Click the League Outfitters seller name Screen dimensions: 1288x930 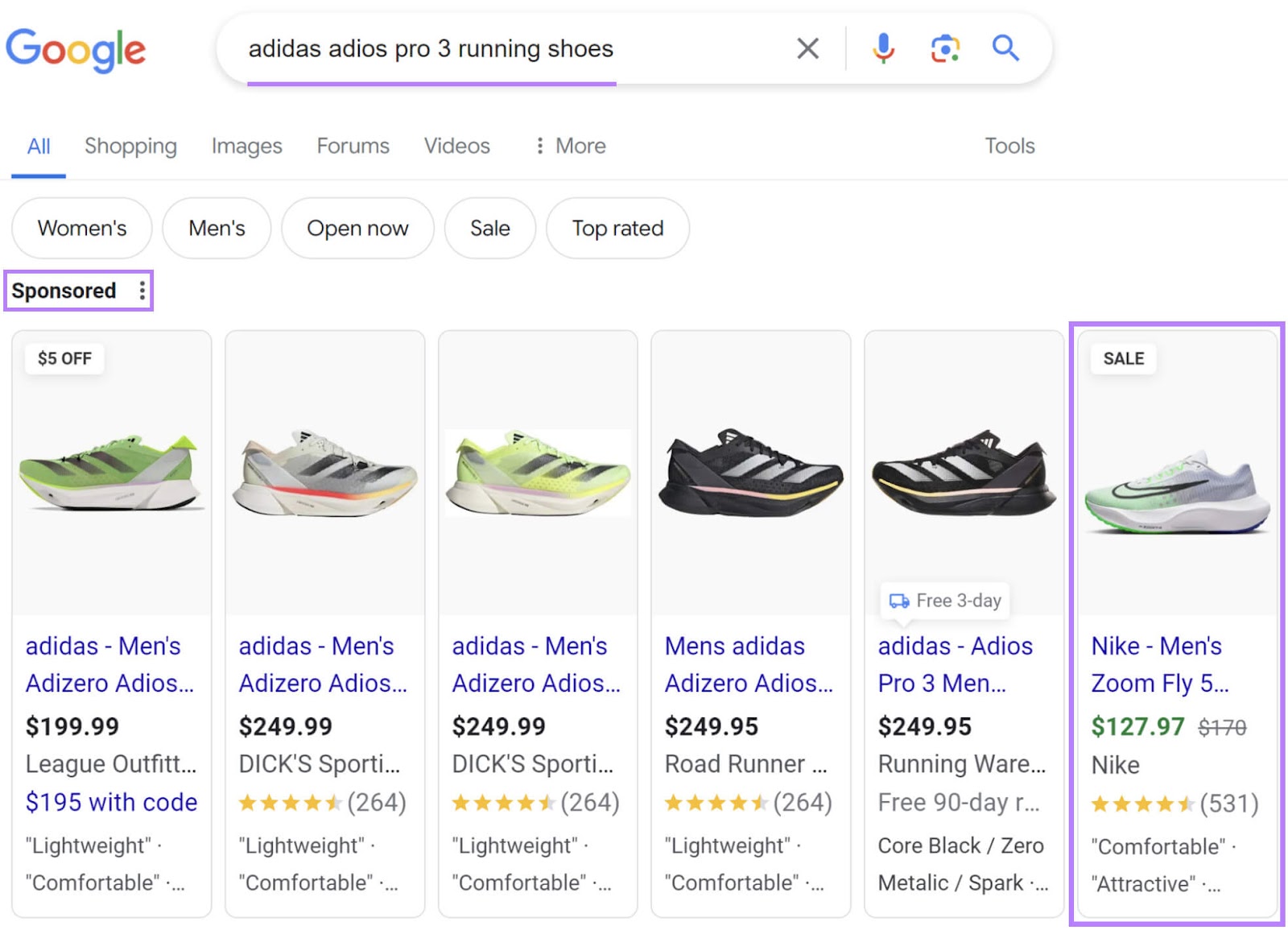110,764
